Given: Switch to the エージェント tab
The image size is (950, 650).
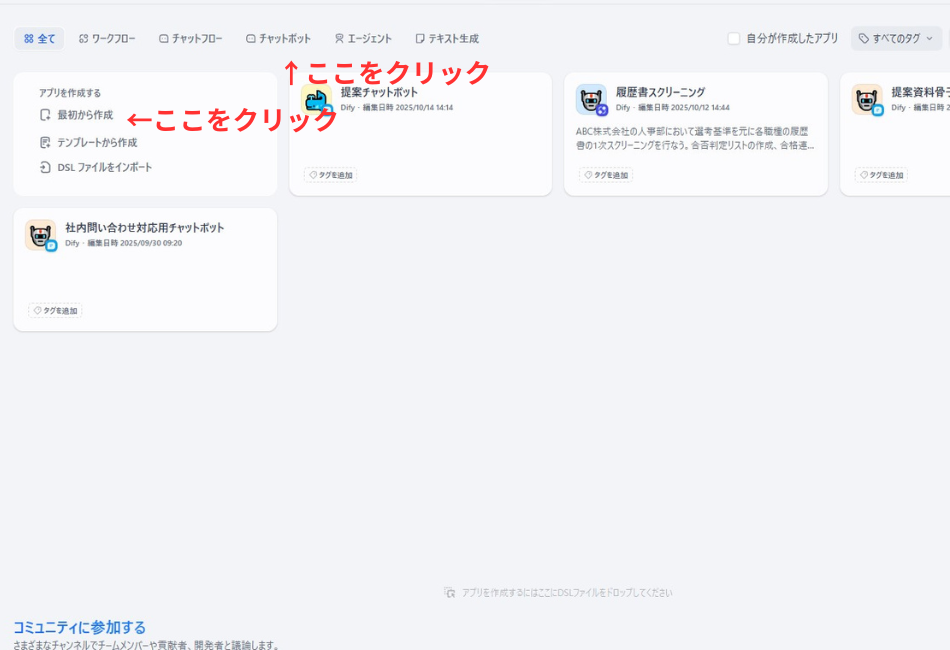Looking at the screenshot, I should [360, 38].
